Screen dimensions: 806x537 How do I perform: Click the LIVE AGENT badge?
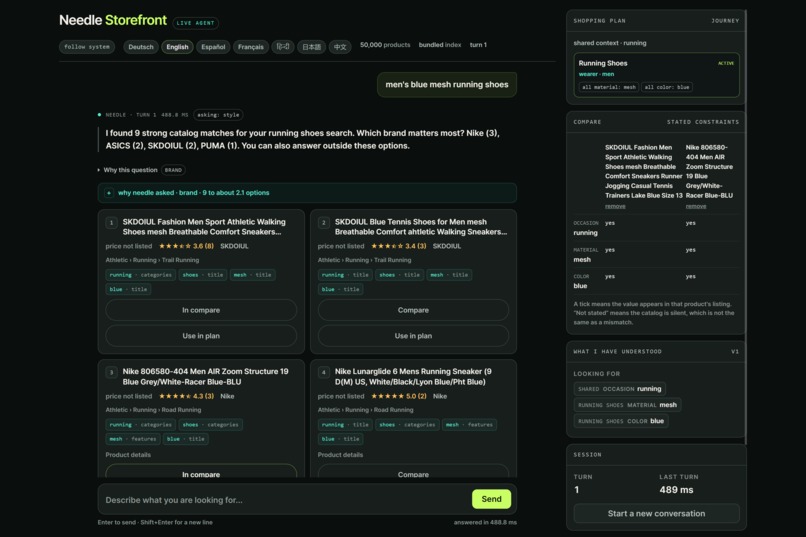pyautogui.click(x=195, y=23)
